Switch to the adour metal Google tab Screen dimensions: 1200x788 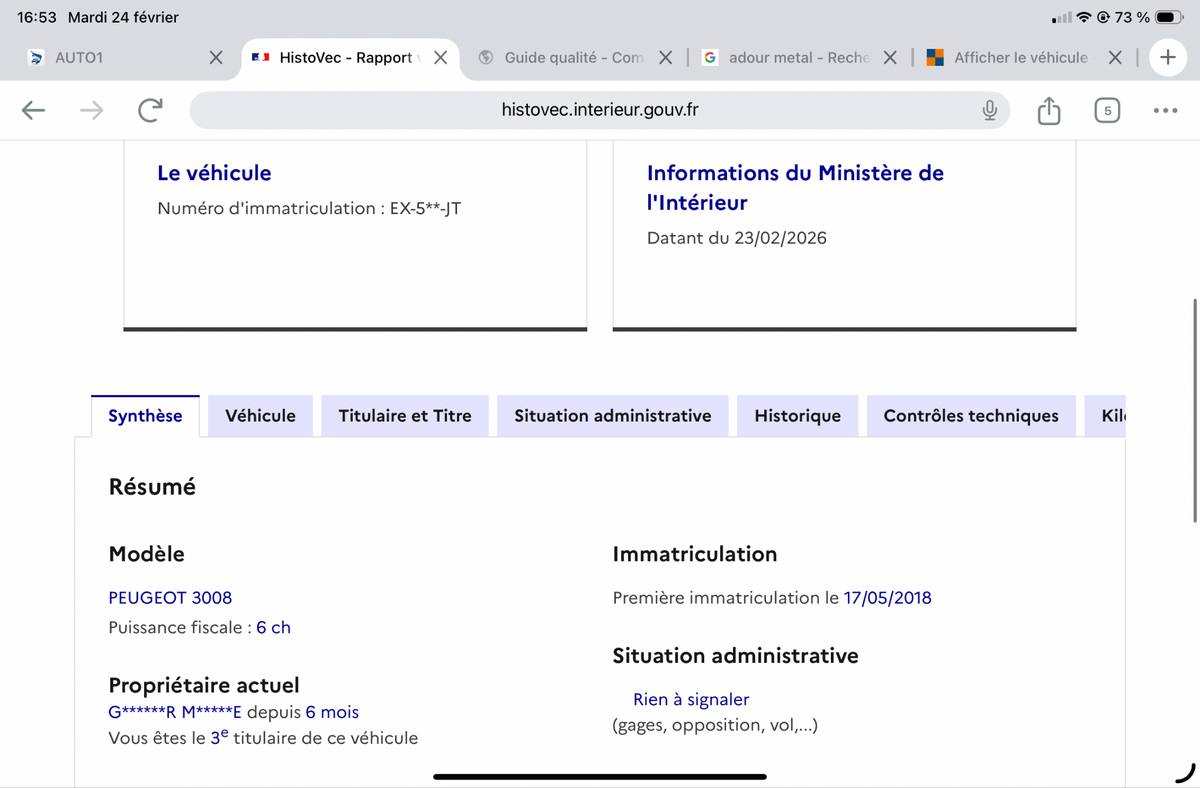pyautogui.click(x=785, y=58)
